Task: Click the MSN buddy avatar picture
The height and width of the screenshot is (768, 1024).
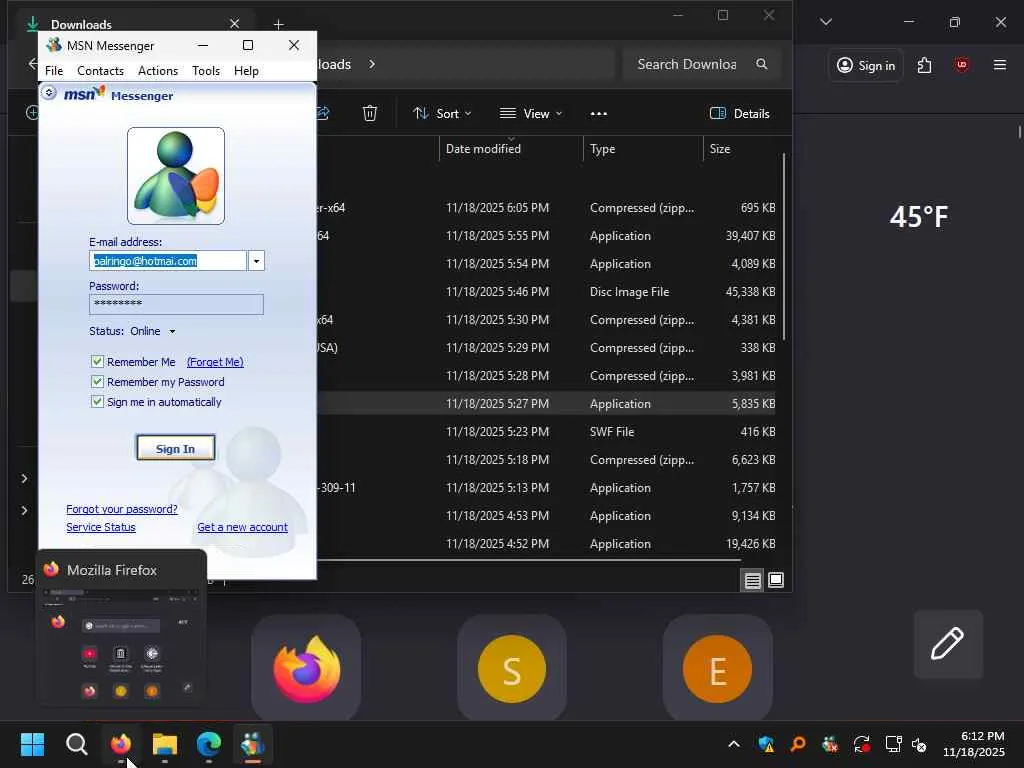Action: (176, 176)
